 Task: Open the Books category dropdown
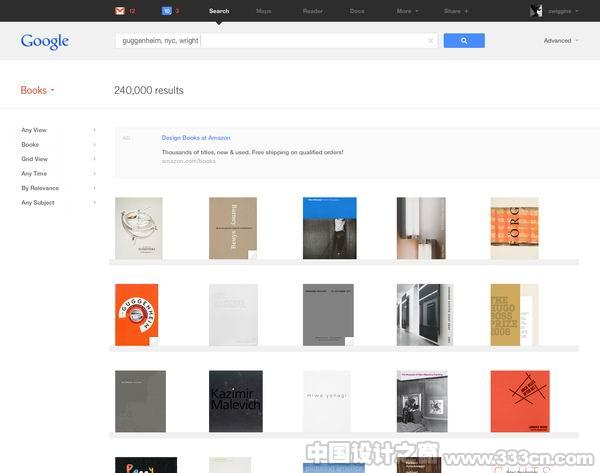click(x=37, y=90)
